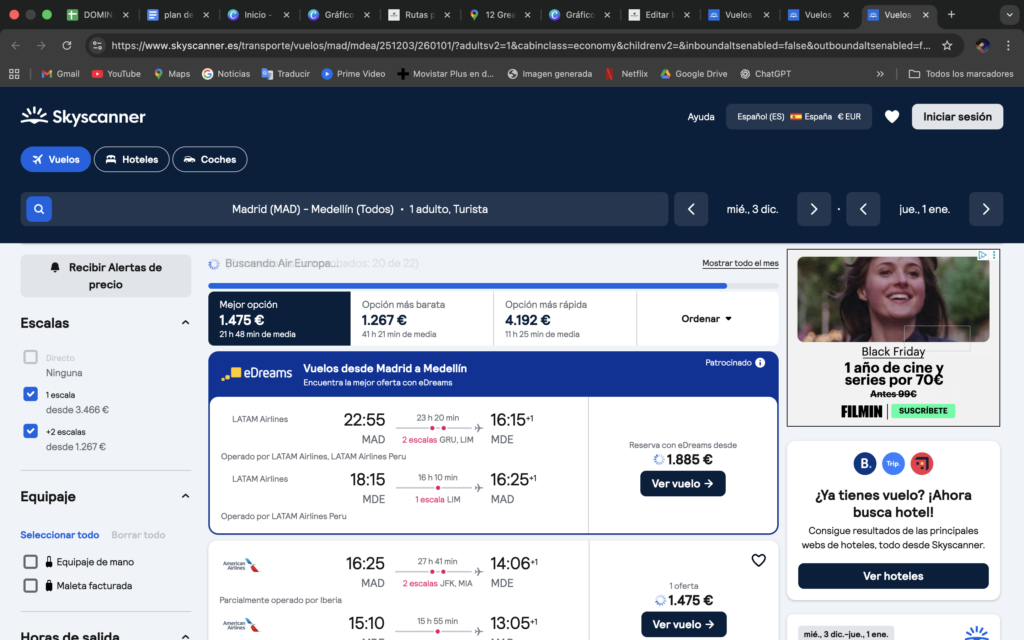Switch to the Hoteles tab

[x=131, y=159]
